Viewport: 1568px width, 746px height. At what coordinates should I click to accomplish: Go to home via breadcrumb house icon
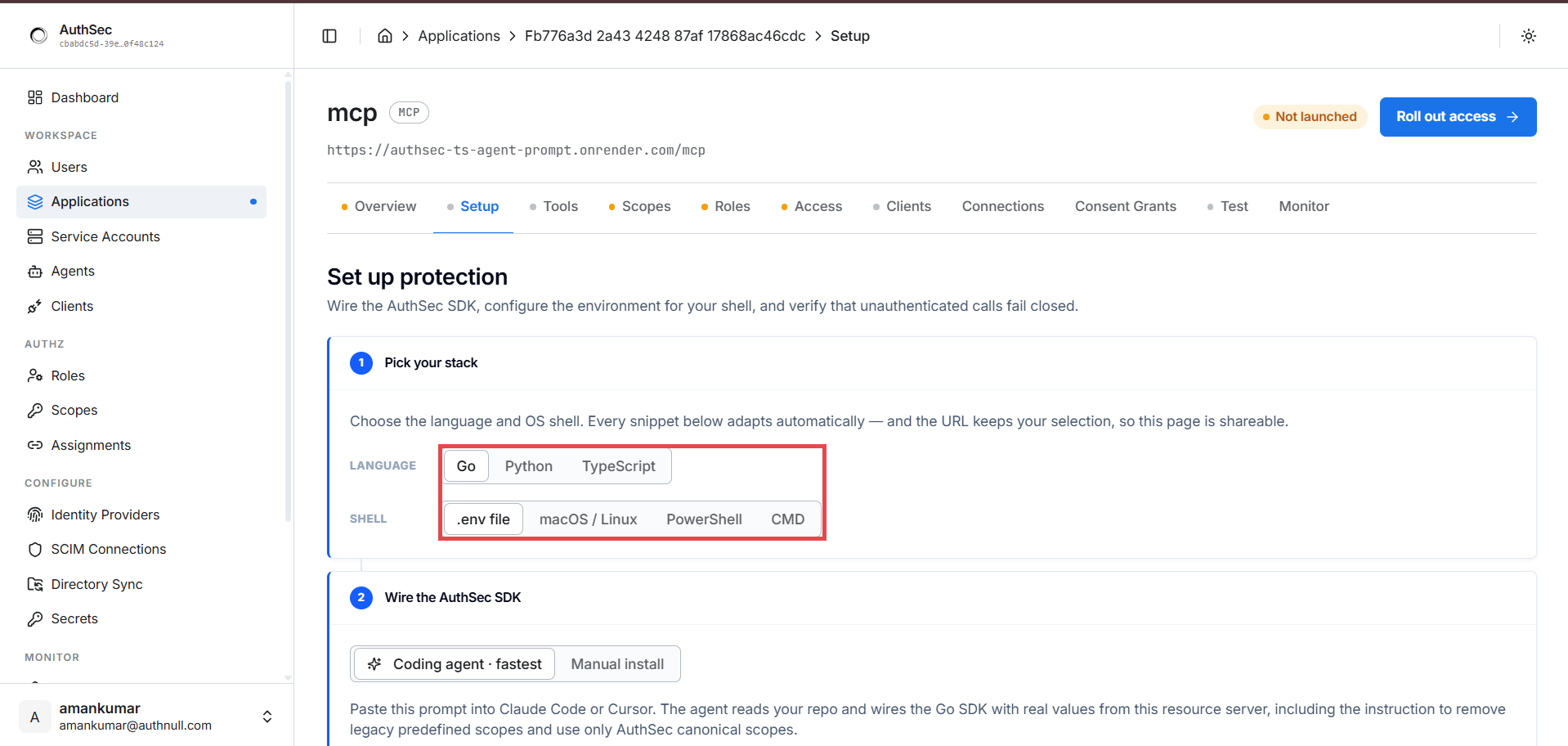pyautogui.click(x=385, y=36)
